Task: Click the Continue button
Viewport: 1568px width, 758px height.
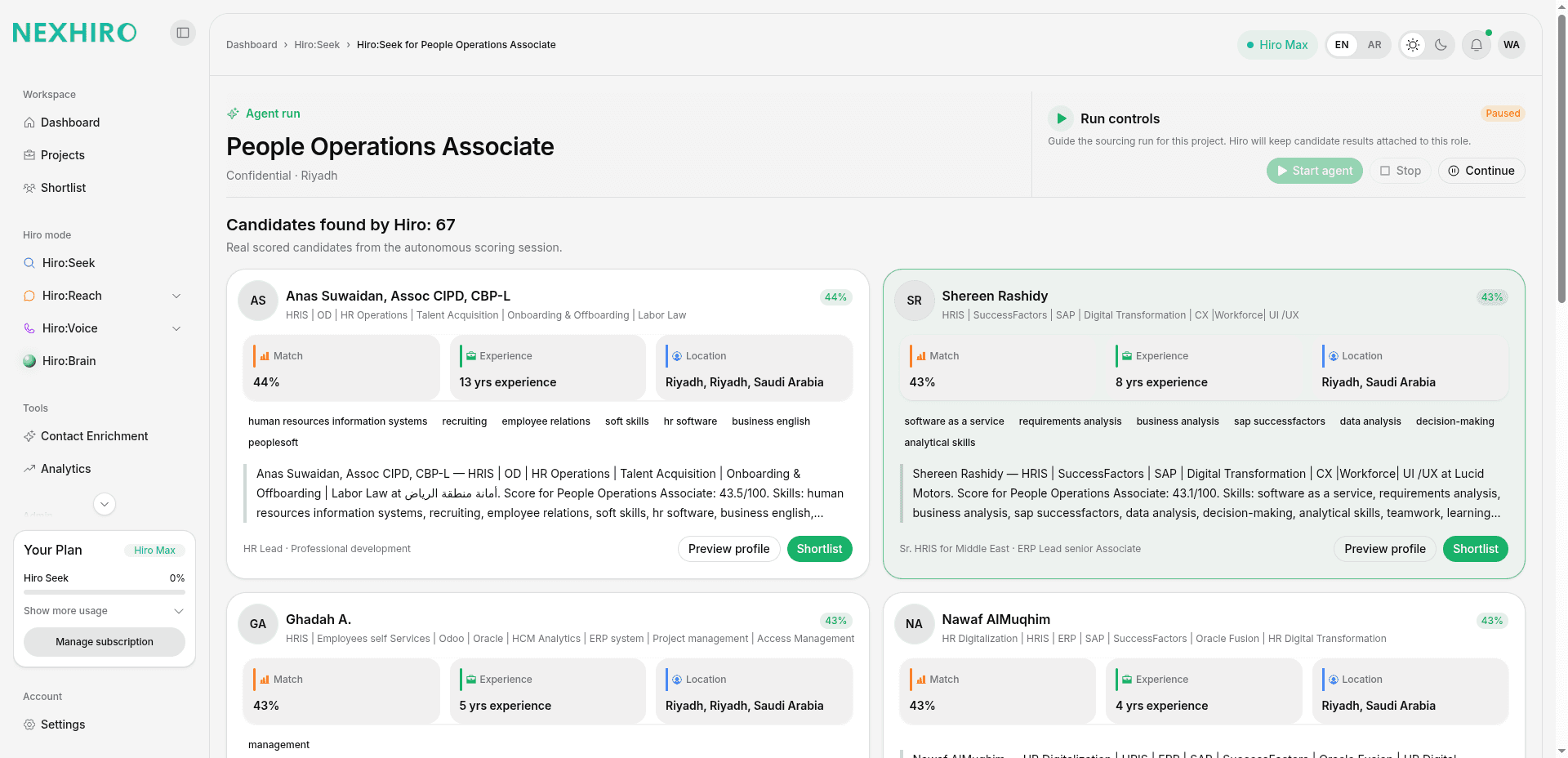Action: pos(1481,171)
